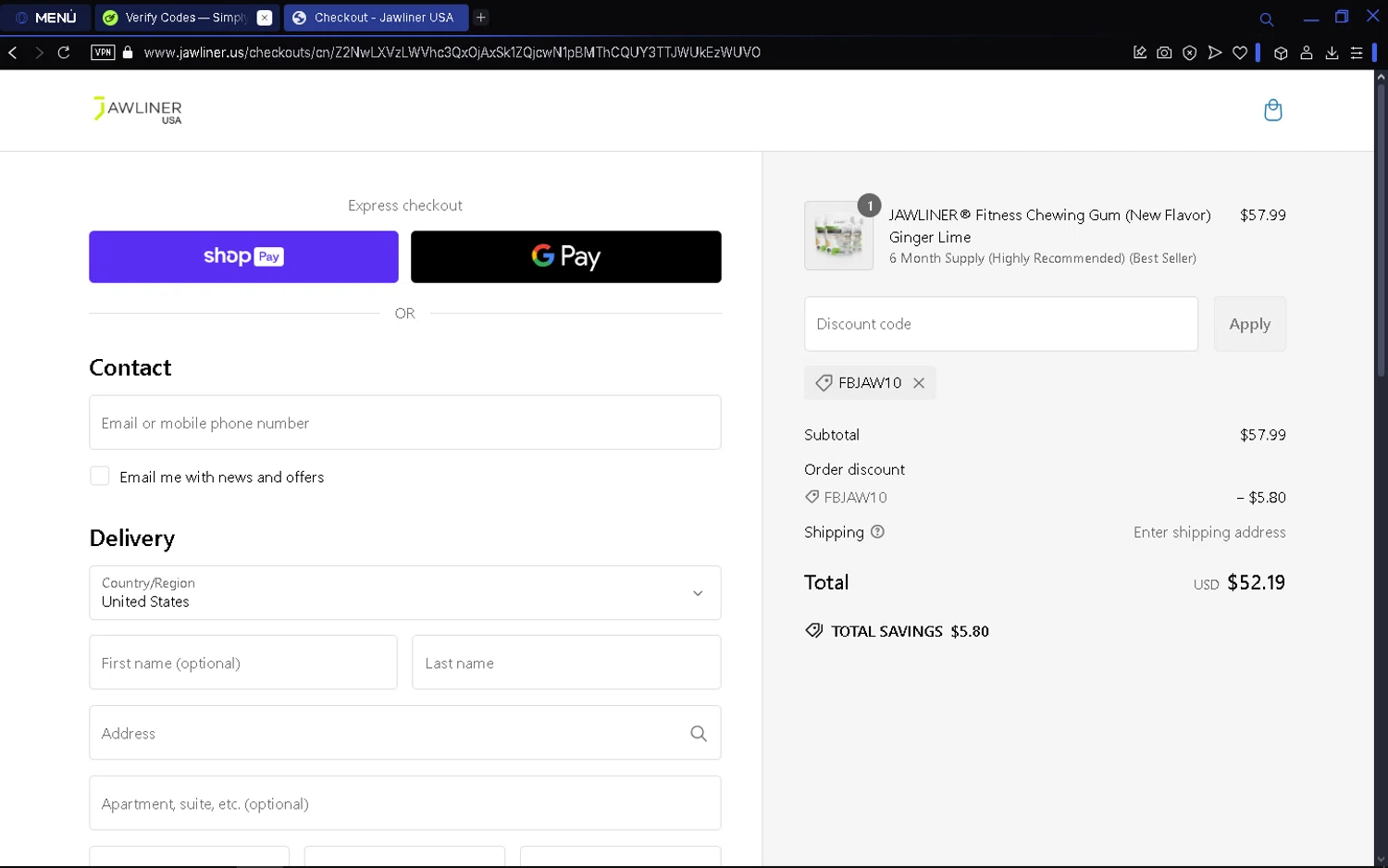1388x868 pixels.
Task: Click the Total Savings tag icon
Action: tap(814, 631)
